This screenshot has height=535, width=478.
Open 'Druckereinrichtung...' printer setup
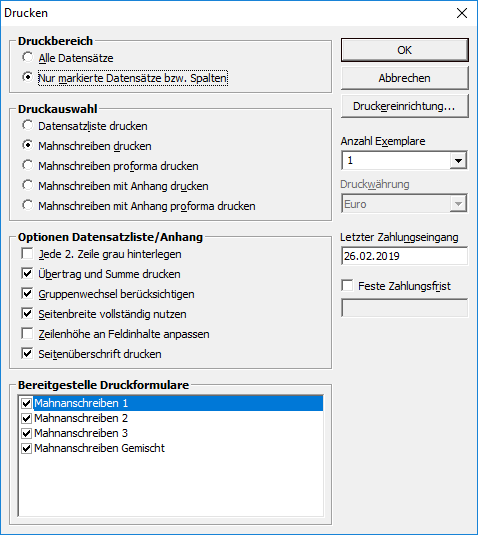pyautogui.click(x=405, y=106)
